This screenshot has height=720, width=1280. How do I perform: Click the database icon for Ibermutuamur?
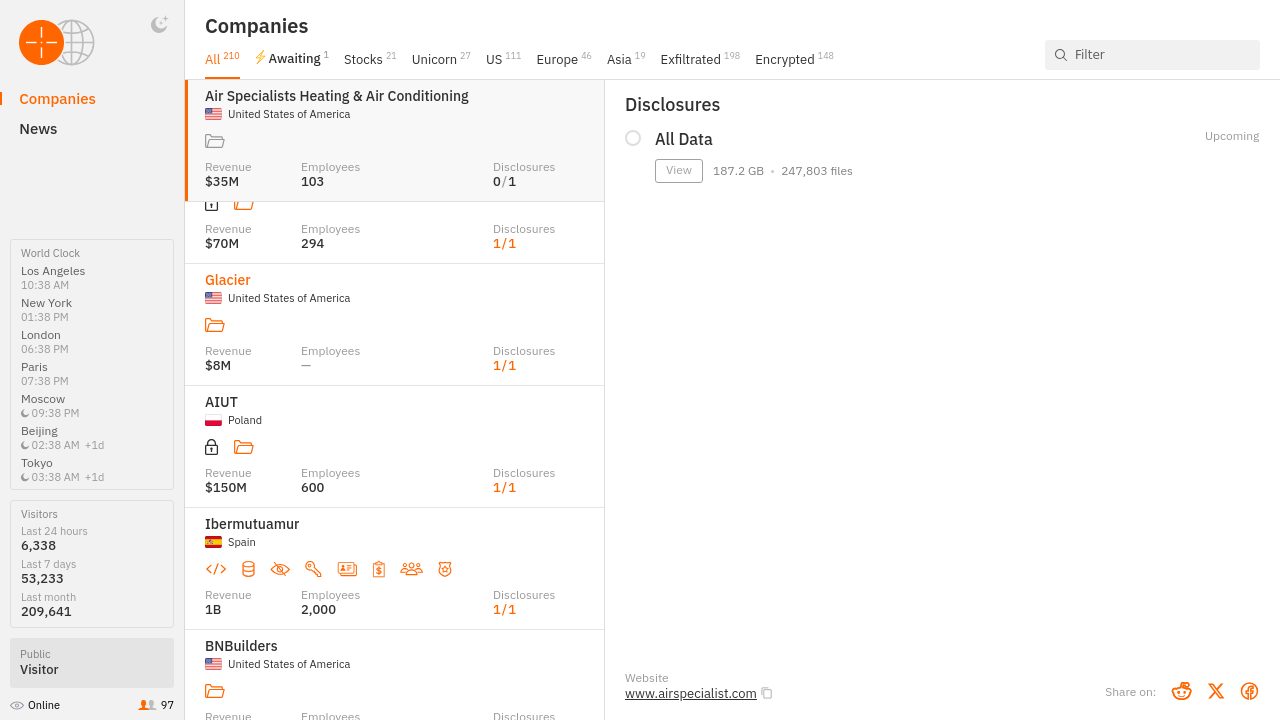point(248,569)
